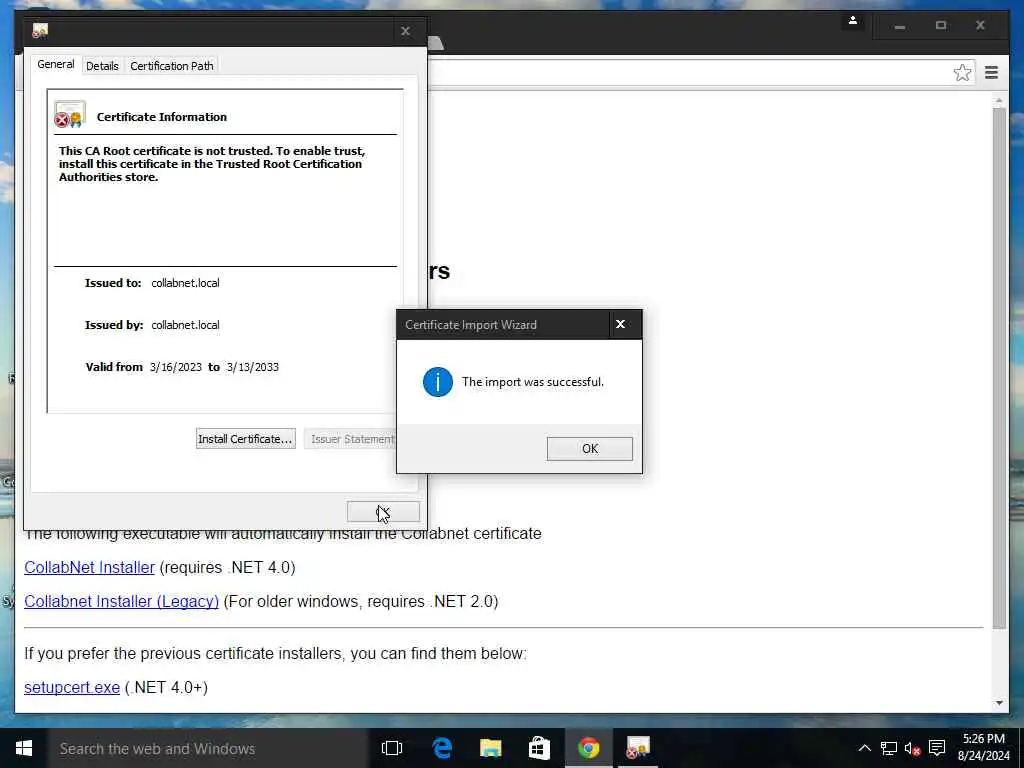Click the page scrollbar up arrow

(x=999, y=100)
